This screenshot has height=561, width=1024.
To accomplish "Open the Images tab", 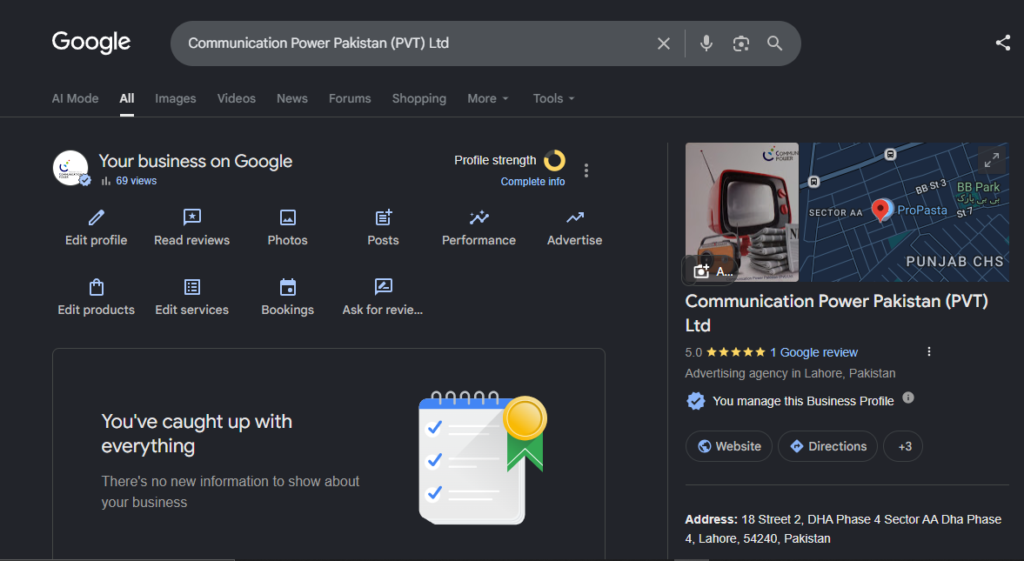I will click(x=175, y=99).
